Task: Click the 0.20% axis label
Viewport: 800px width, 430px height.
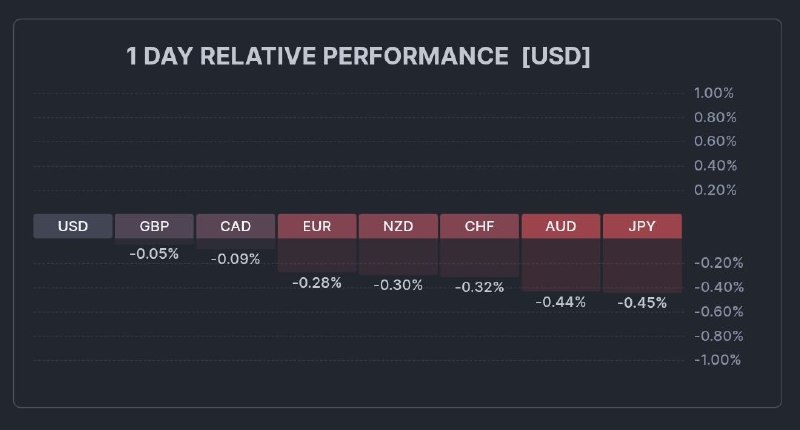Action: pos(714,190)
